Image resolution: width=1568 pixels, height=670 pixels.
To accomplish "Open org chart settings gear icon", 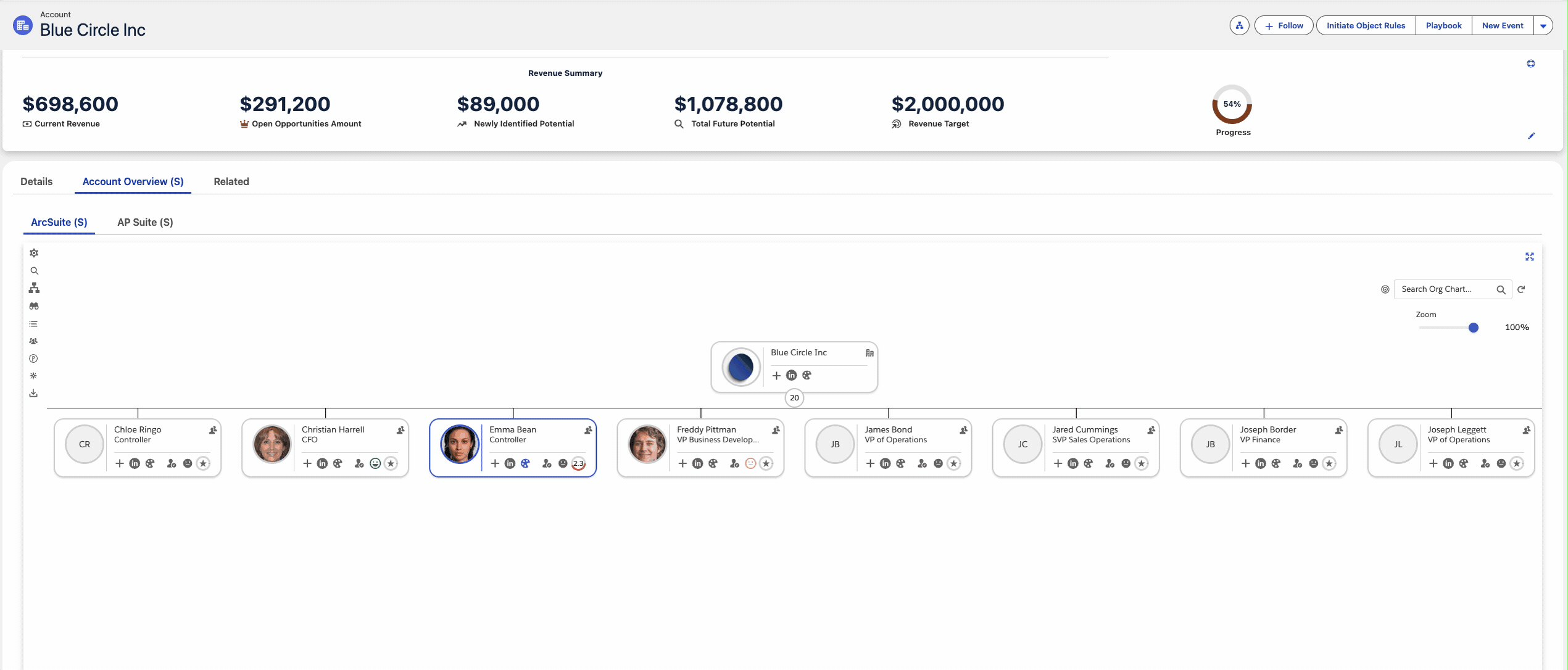I will 34,253.
